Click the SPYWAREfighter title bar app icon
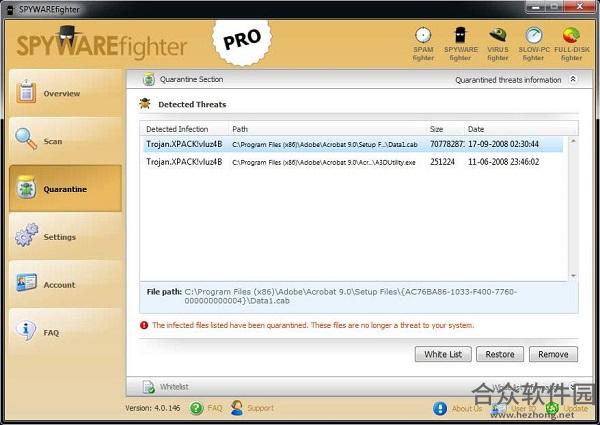The image size is (600, 425). coord(10,9)
